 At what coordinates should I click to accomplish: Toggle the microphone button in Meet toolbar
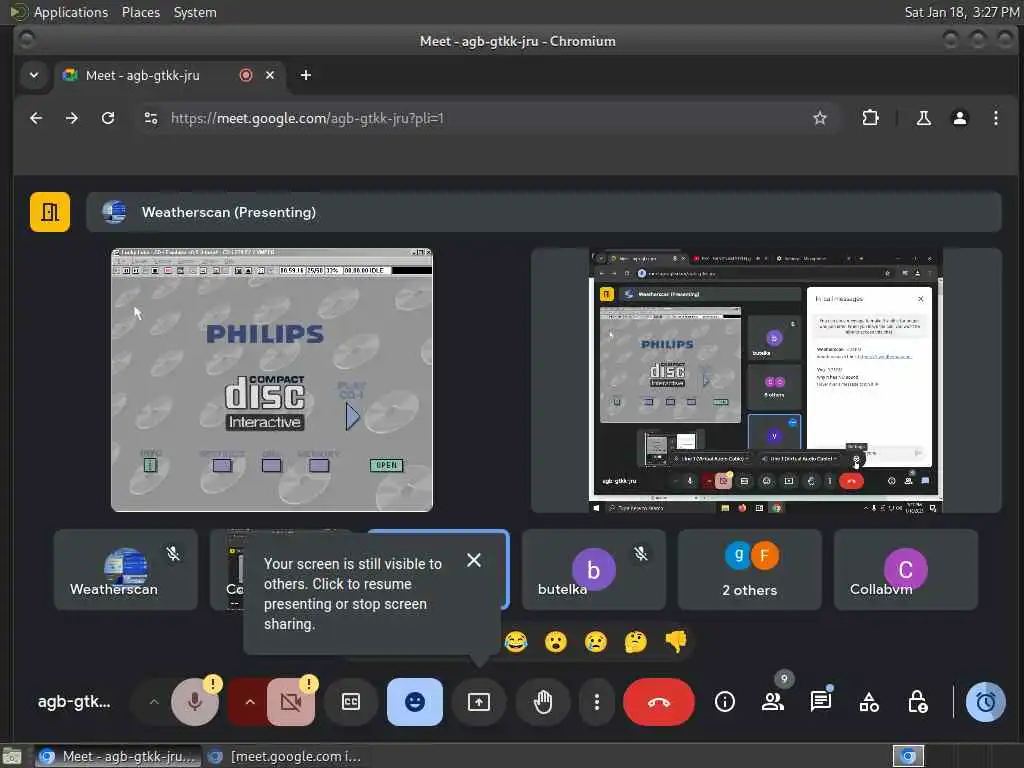click(x=195, y=702)
